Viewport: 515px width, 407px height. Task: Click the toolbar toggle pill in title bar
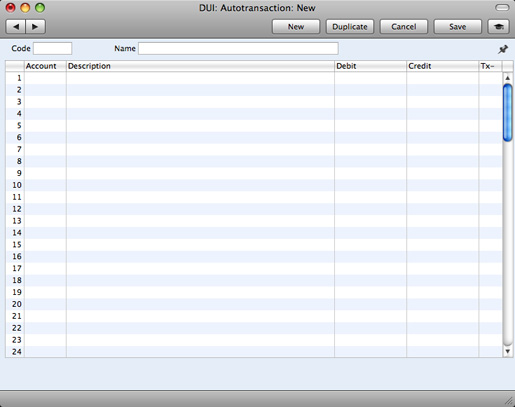click(x=502, y=8)
